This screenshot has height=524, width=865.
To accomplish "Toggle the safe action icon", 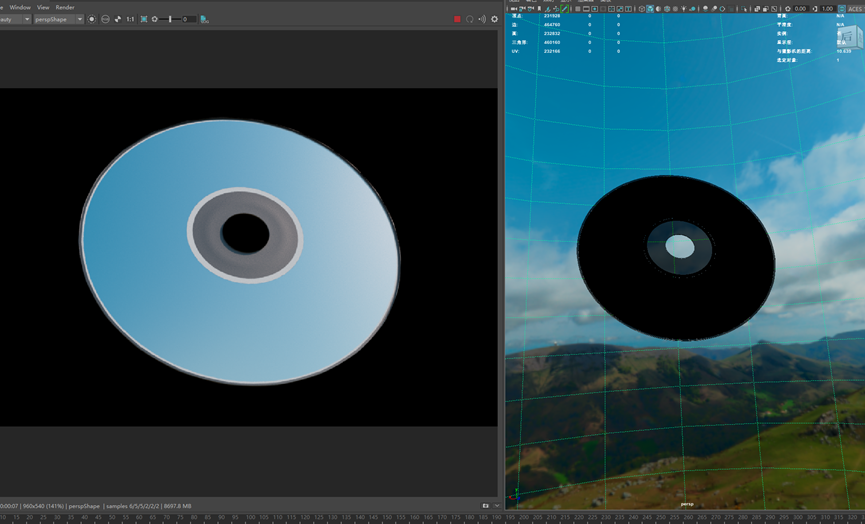I will (620, 9).
